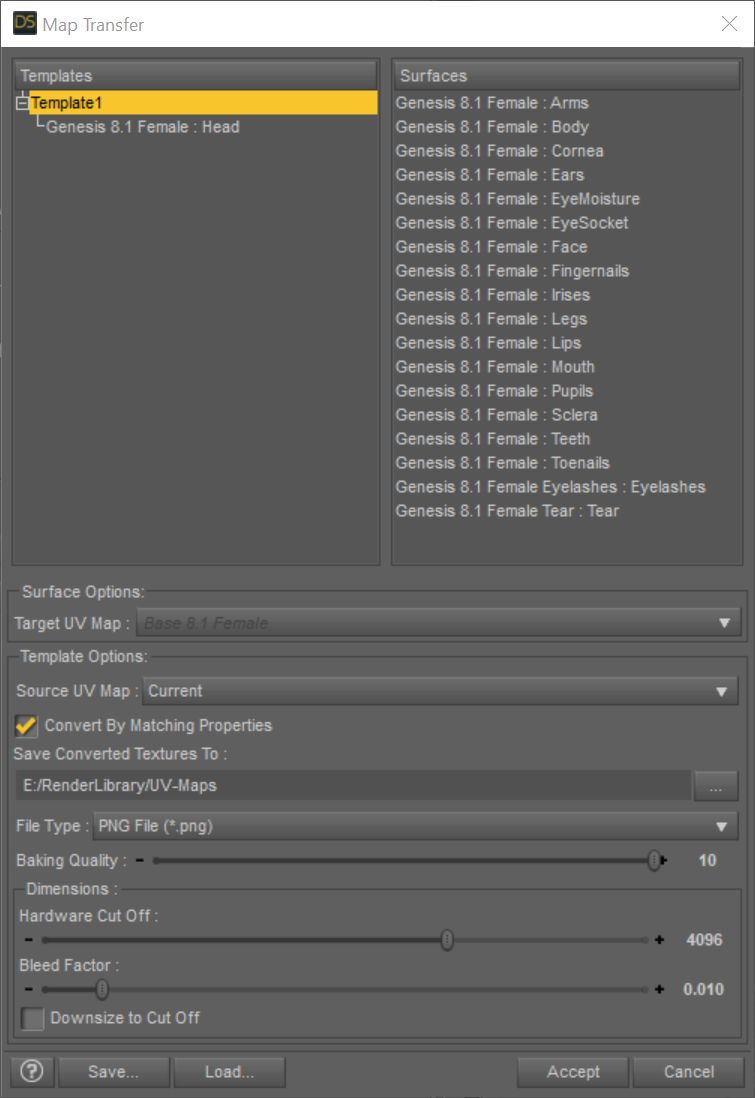Decrease Bleed Factor with minus button

29,989
